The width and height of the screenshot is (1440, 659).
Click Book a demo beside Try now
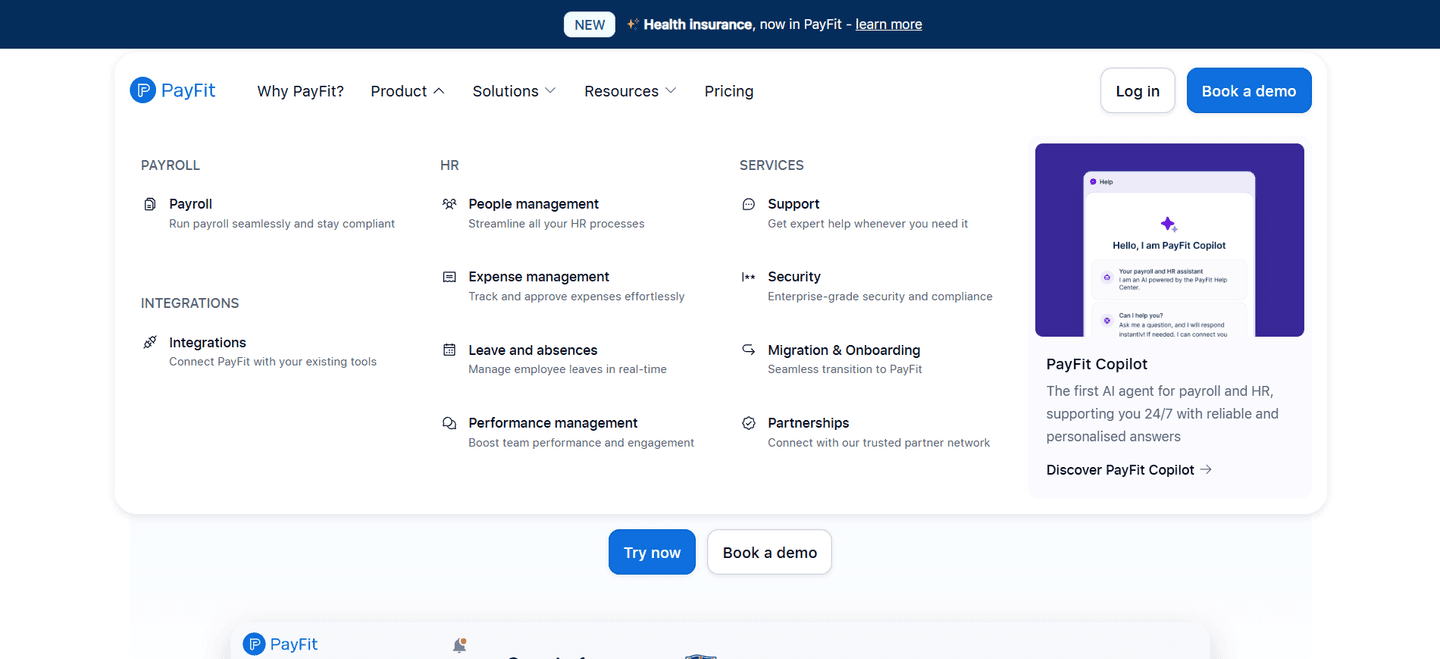click(x=769, y=552)
